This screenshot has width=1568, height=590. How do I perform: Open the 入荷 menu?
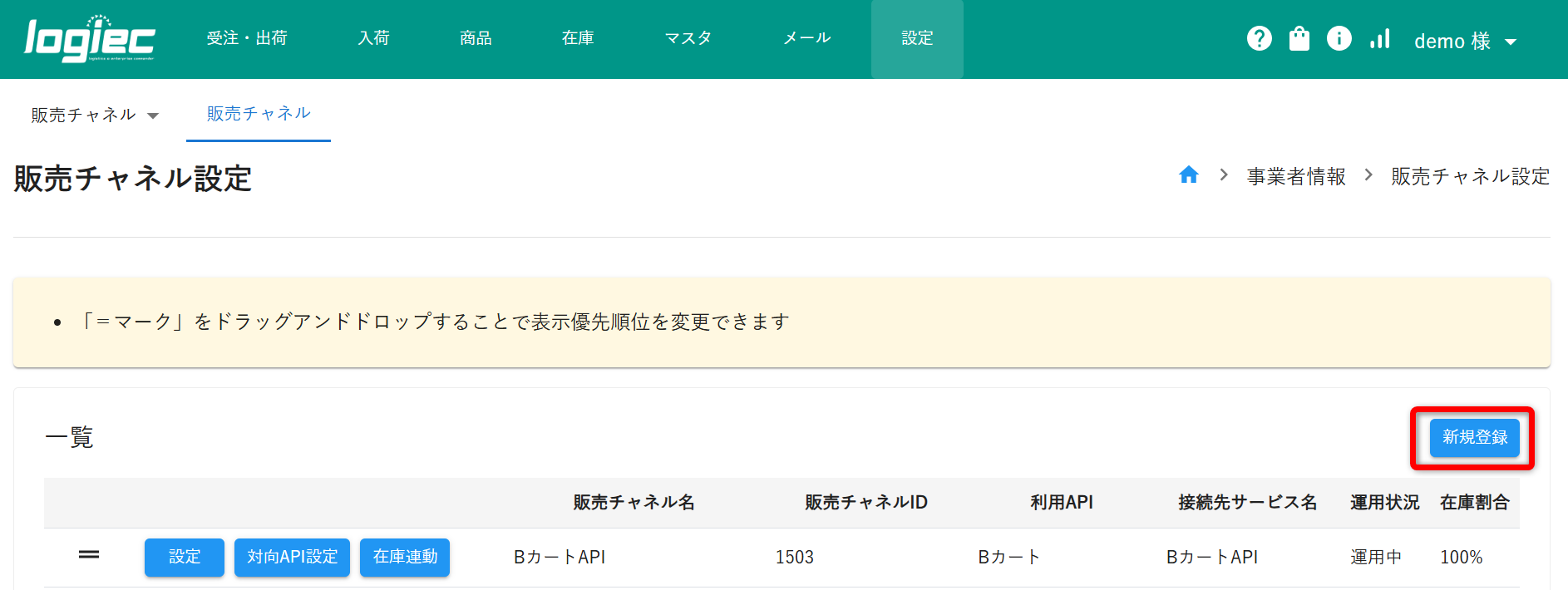[373, 38]
